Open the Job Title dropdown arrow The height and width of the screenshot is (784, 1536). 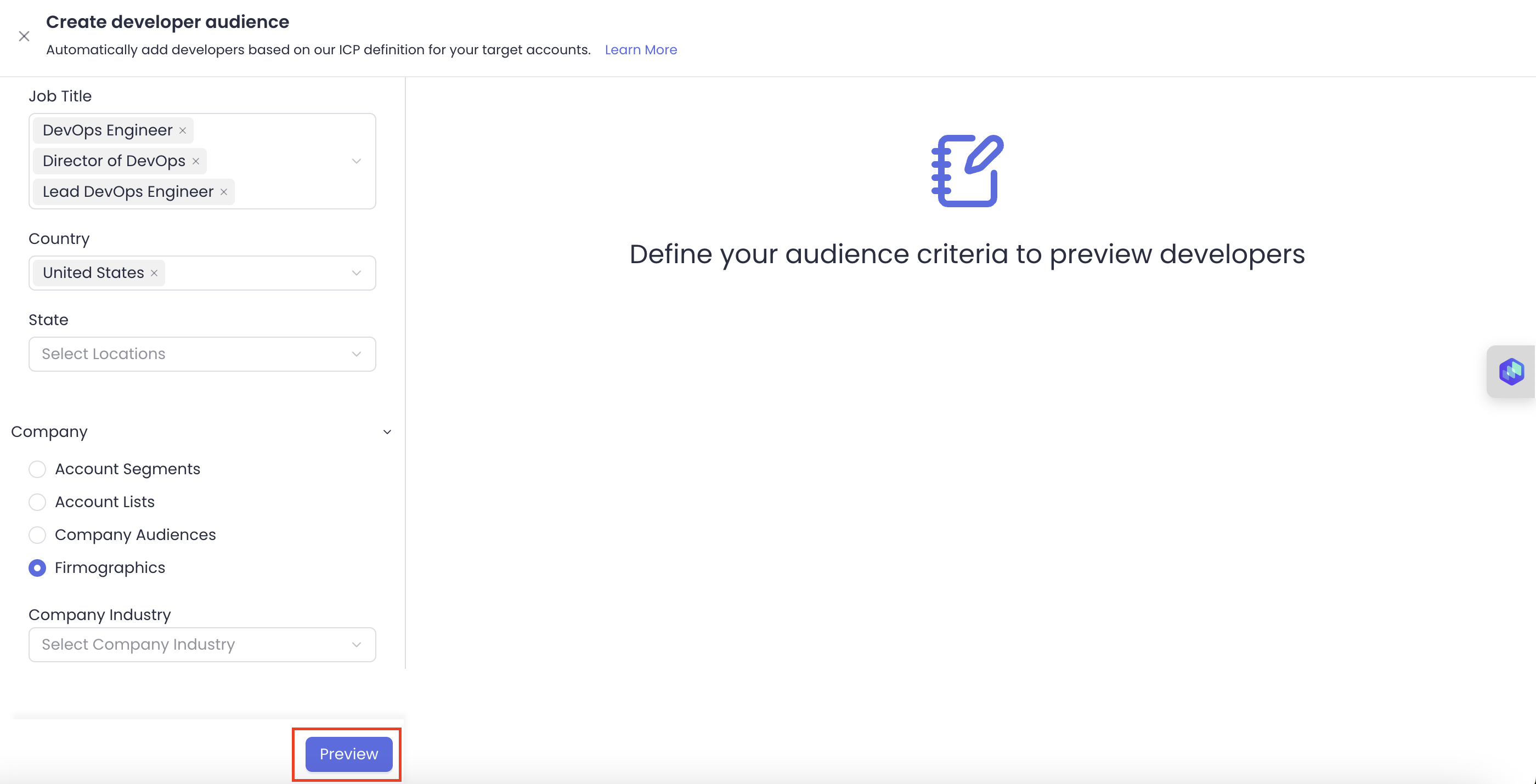pos(356,161)
